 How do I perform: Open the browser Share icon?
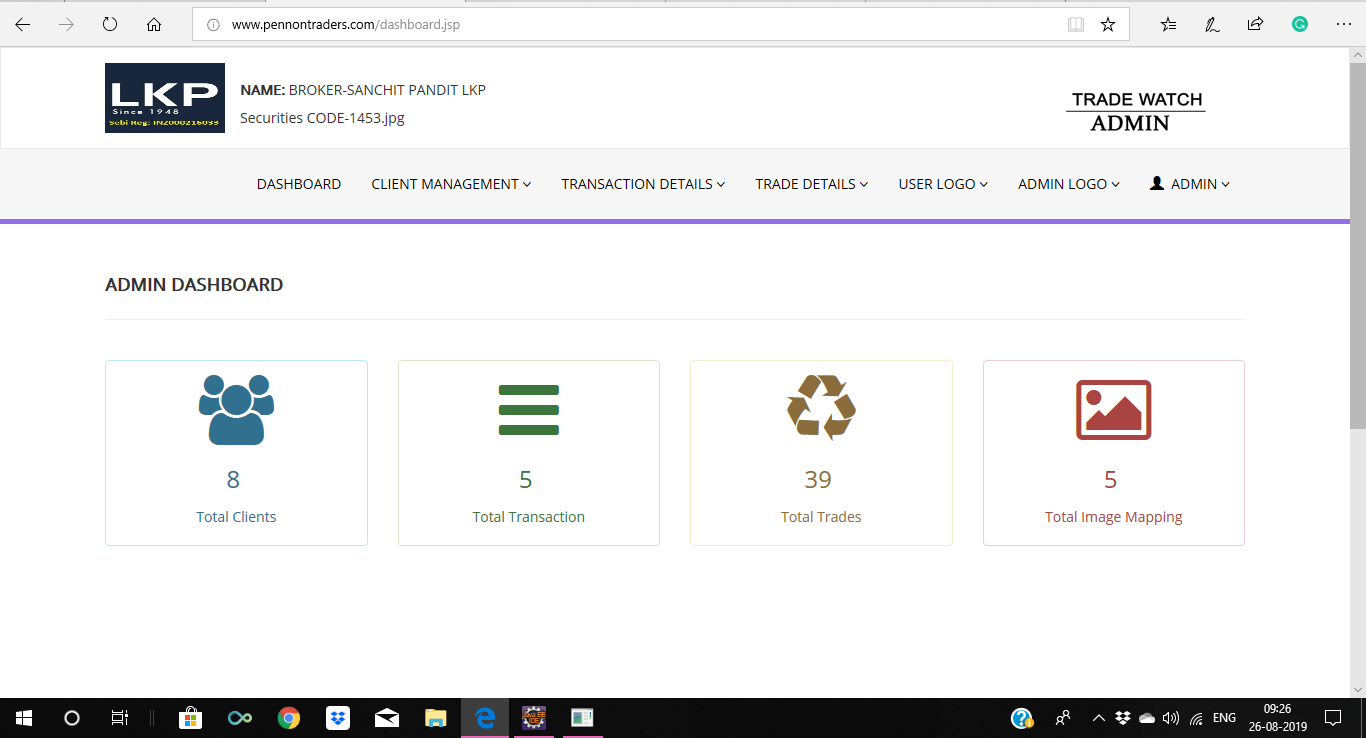(x=1255, y=25)
